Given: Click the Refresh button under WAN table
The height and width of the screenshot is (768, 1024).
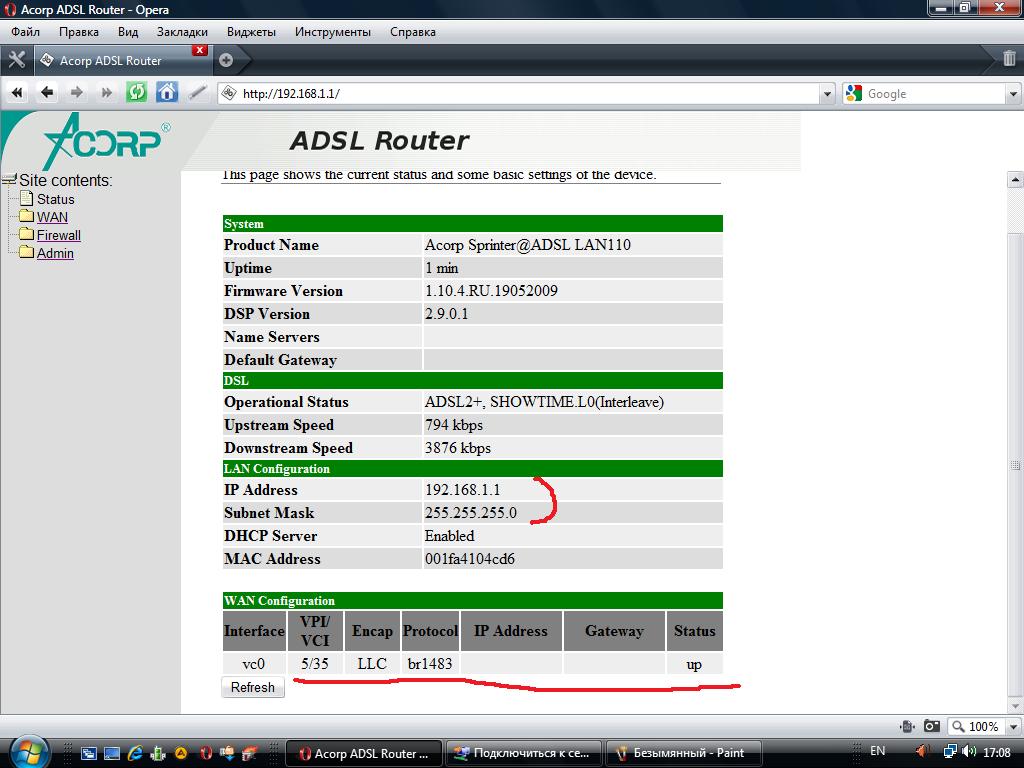Looking at the screenshot, I should pyautogui.click(x=252, y=688).
